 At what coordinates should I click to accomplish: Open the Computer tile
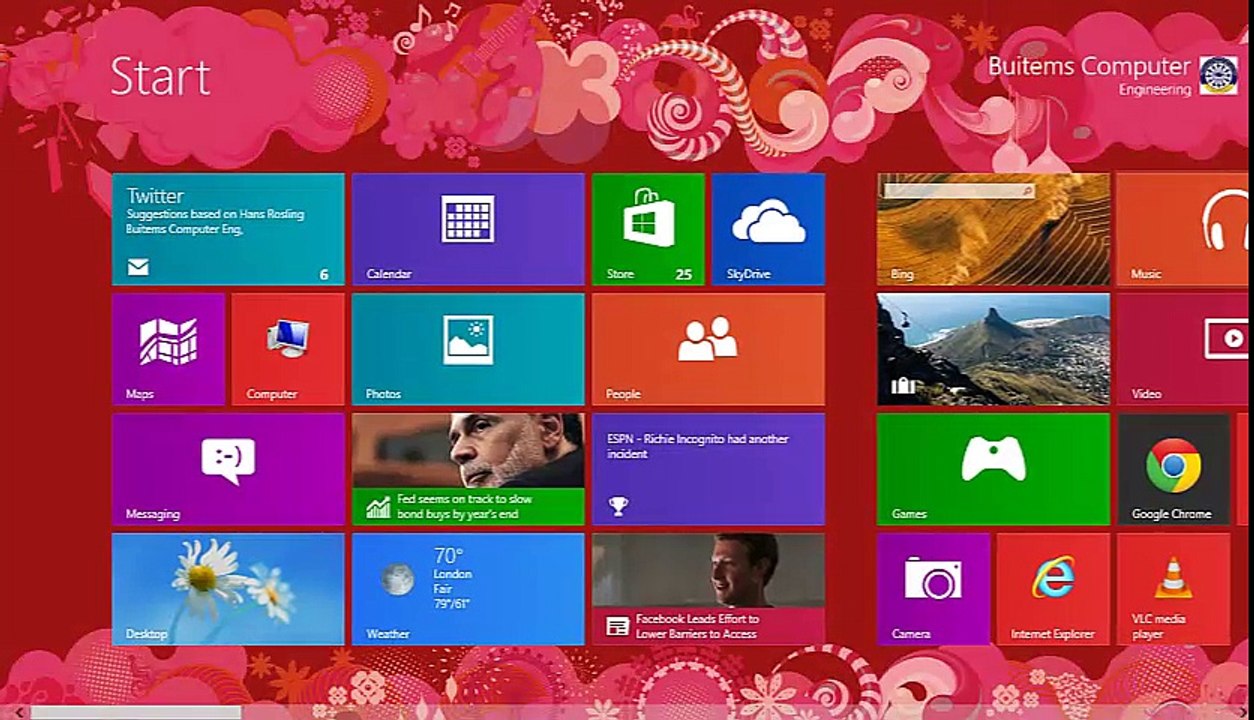tap(288, 349)
